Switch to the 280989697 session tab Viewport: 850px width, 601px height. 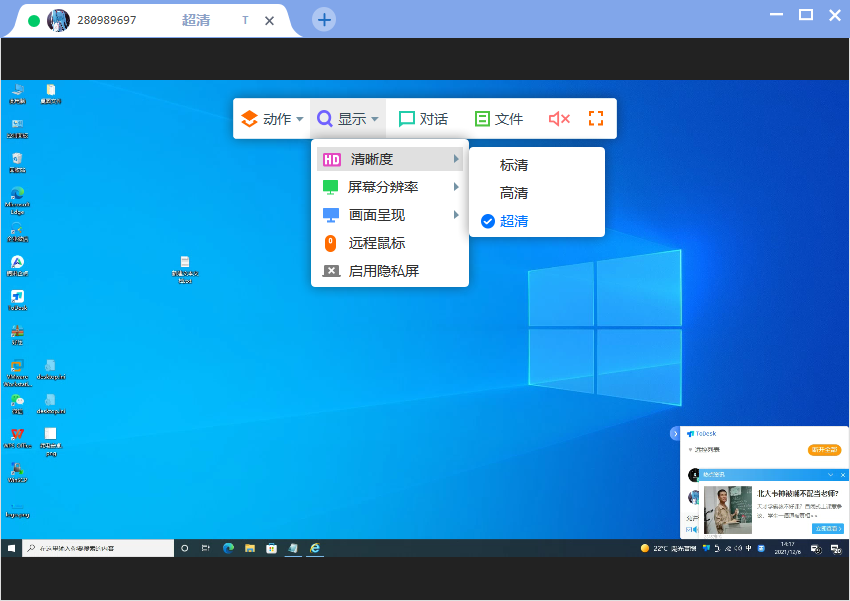[153, 21]
